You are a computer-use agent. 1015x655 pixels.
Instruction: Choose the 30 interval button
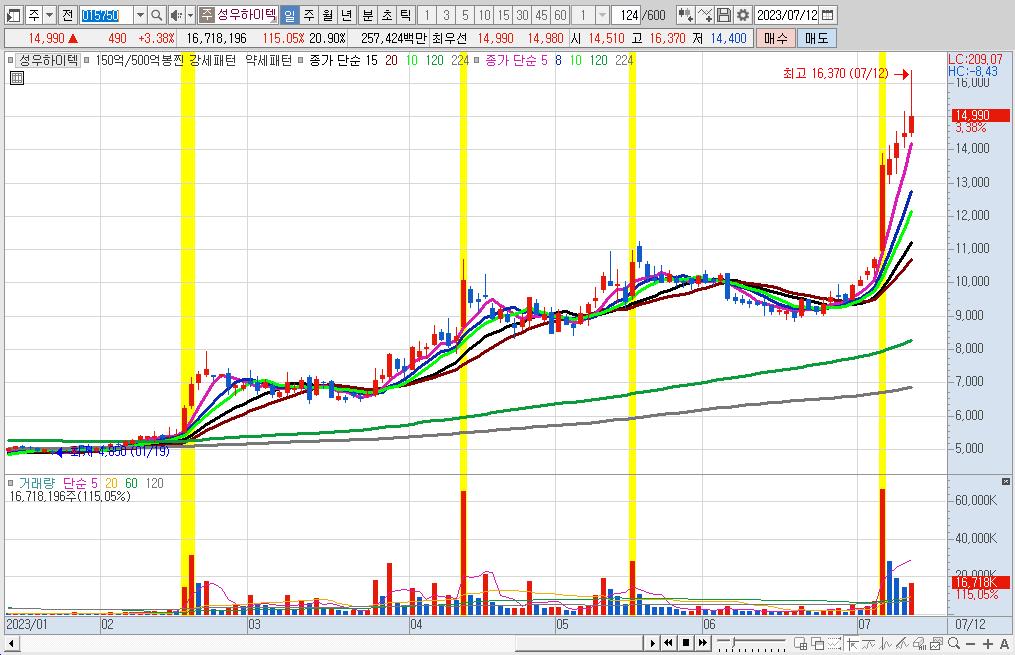coord(522,15)
